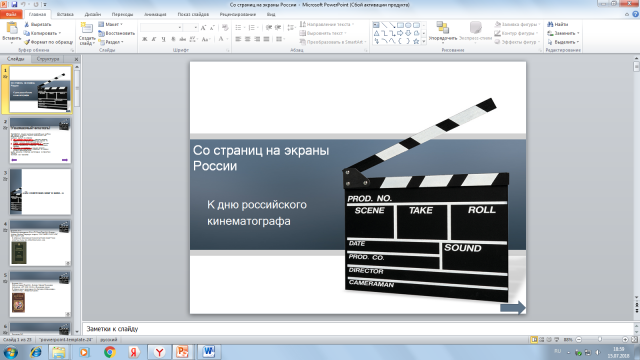Screen dimensions: 640x360
Task: Toggle Underline (Ч) formatting
Action: [164, 39]
